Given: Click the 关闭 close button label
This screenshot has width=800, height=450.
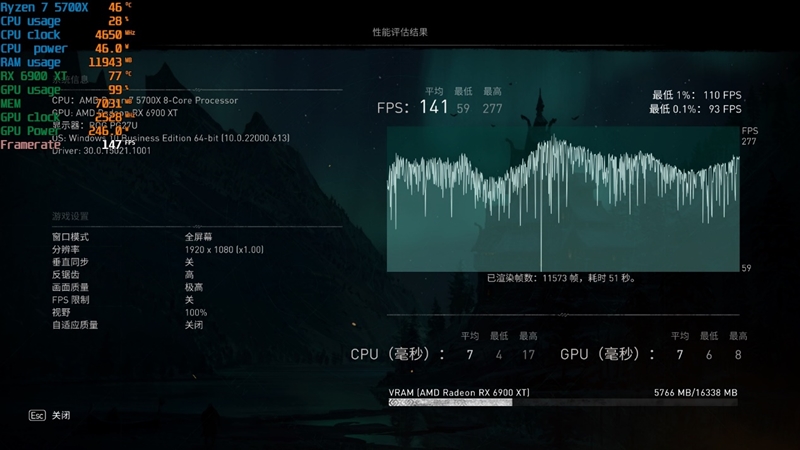Looking at the screenshot, I should click(x=61, y=415).
